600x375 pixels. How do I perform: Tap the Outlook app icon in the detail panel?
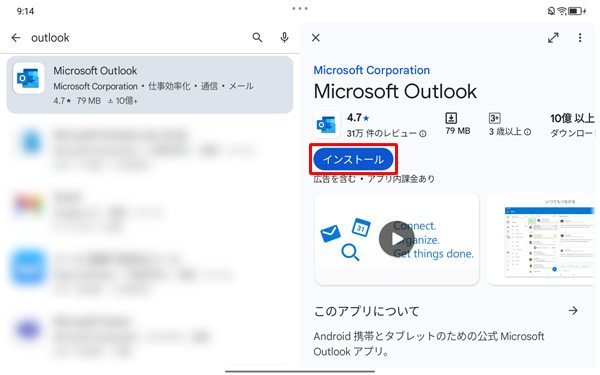tap(326, 125)
